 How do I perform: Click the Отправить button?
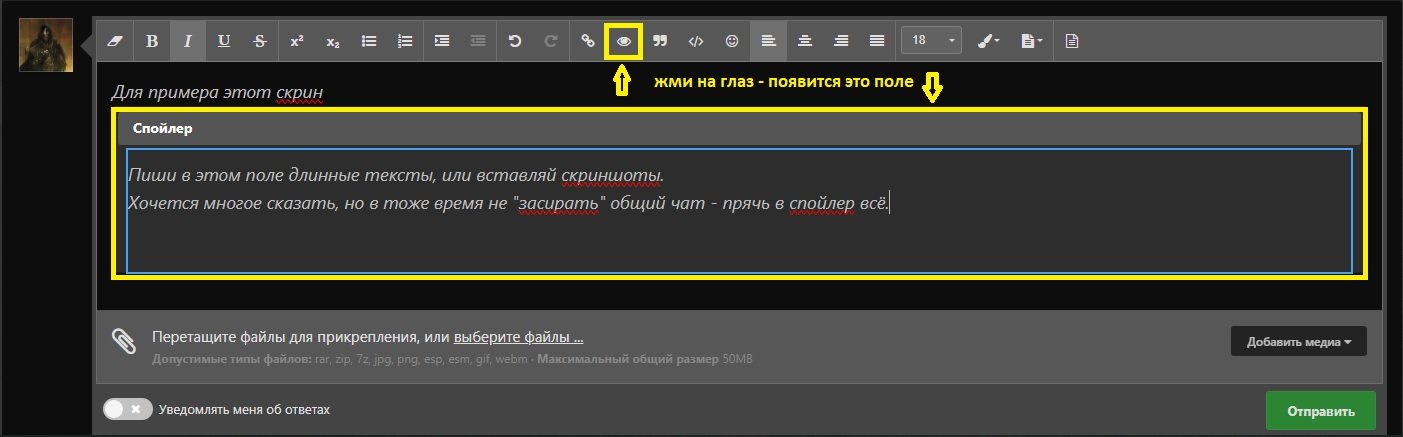click(x=1320, y=411)
